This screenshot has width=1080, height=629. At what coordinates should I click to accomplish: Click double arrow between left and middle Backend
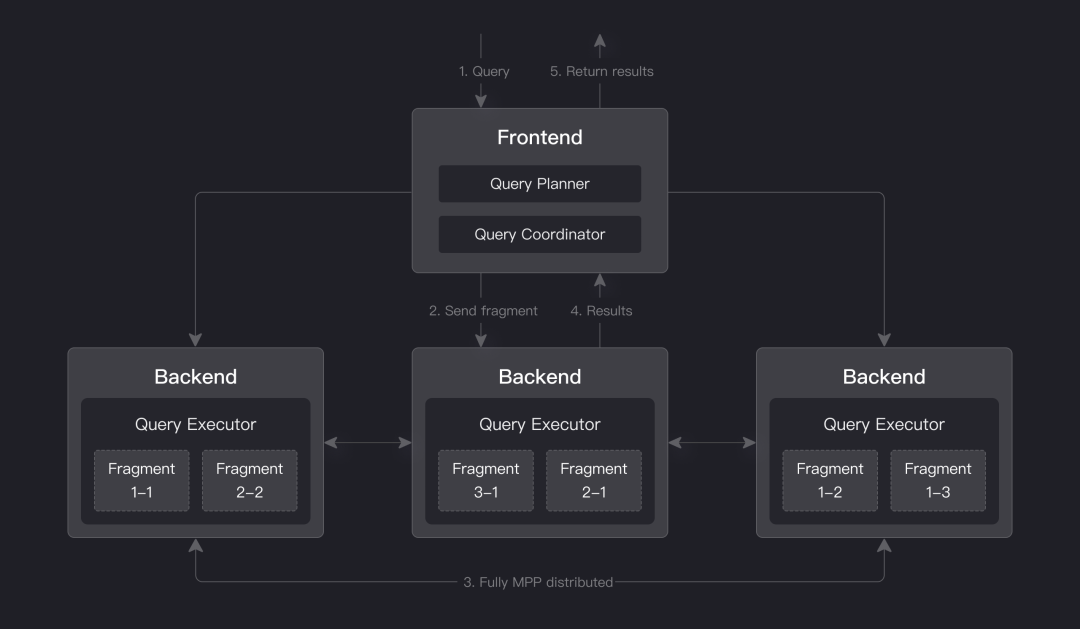click(x=368, y=442)
